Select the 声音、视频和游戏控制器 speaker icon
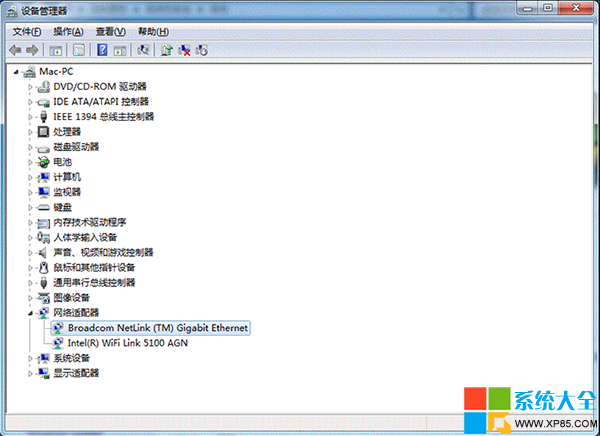 click(x=43, y=253)
